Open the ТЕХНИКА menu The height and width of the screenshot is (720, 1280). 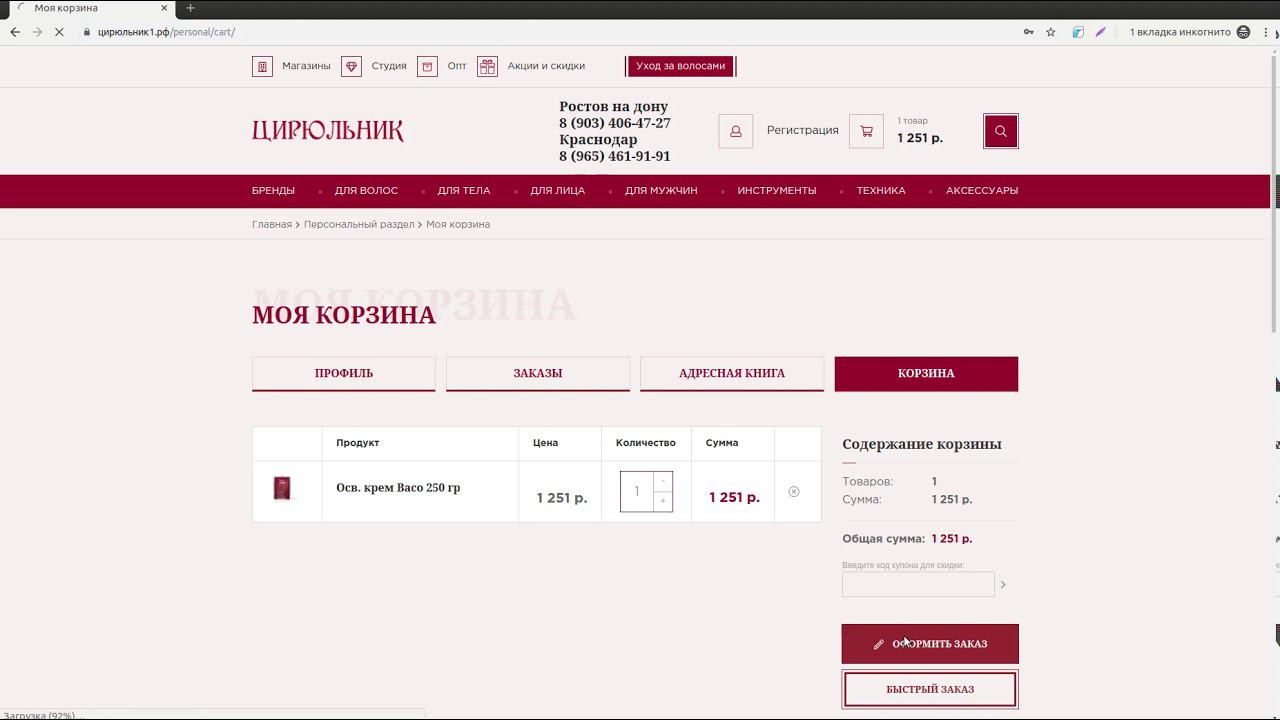(881, 191)
